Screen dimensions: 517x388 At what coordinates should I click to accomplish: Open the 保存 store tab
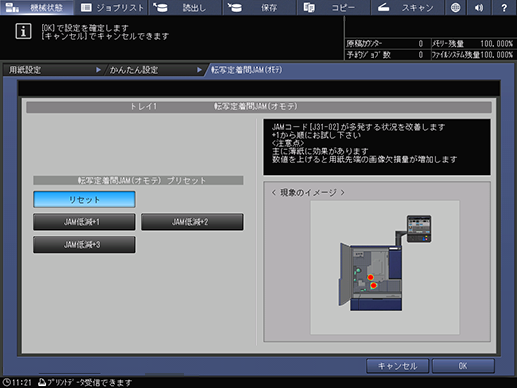tap(260, 7)
